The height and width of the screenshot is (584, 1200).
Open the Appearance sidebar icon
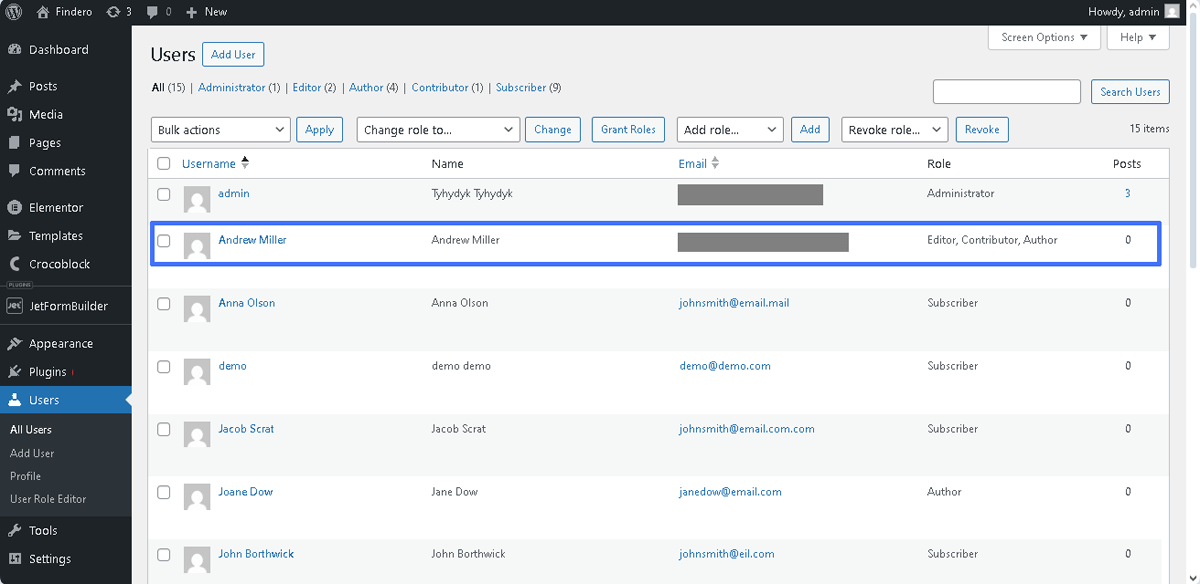coord(14,343)
